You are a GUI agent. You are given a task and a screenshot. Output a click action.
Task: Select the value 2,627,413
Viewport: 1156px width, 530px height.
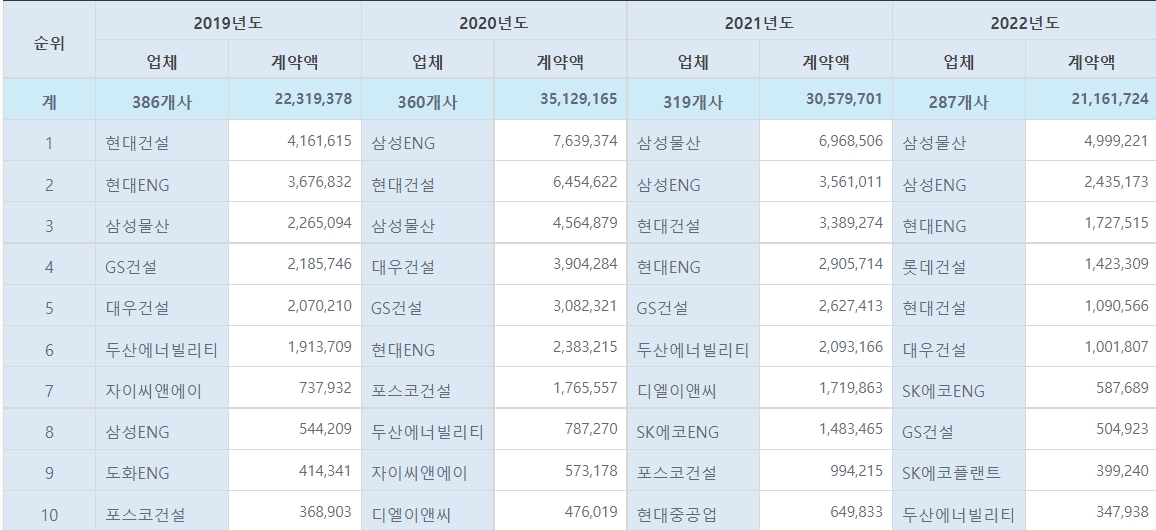coord(826,305)
